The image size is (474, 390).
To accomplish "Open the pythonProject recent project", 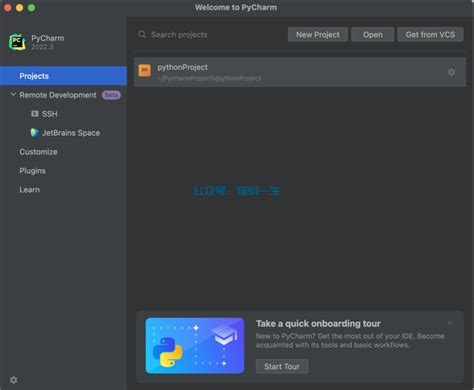I will click(300, 72).
